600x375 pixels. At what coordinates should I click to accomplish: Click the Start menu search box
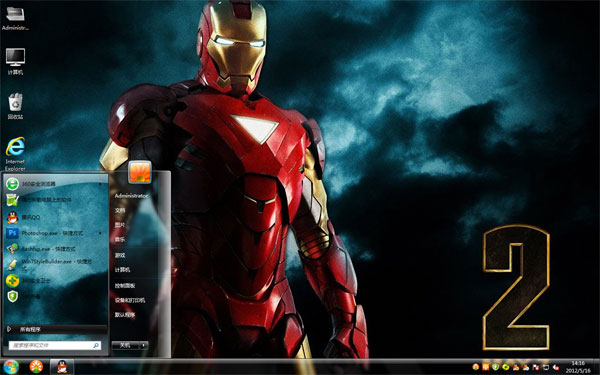(55, 345)
